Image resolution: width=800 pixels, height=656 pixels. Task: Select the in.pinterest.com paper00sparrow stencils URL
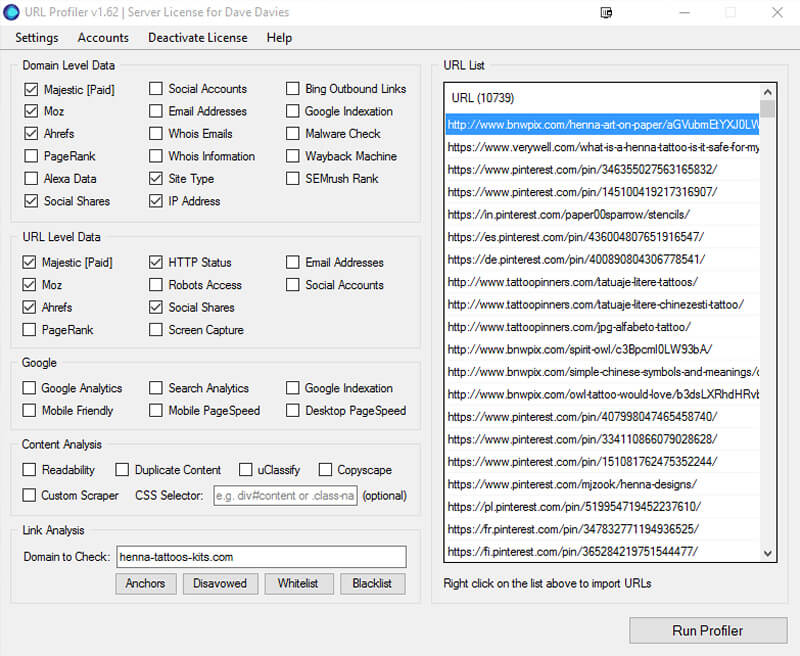[602, 215]
